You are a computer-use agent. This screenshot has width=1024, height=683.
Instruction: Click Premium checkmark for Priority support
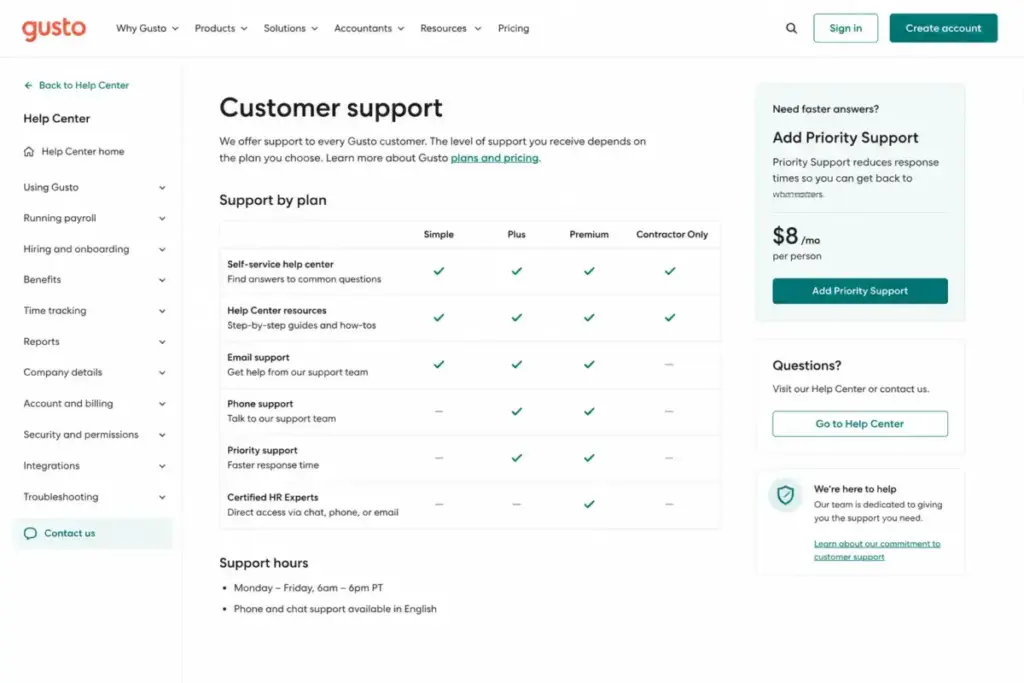pos(589,458)
